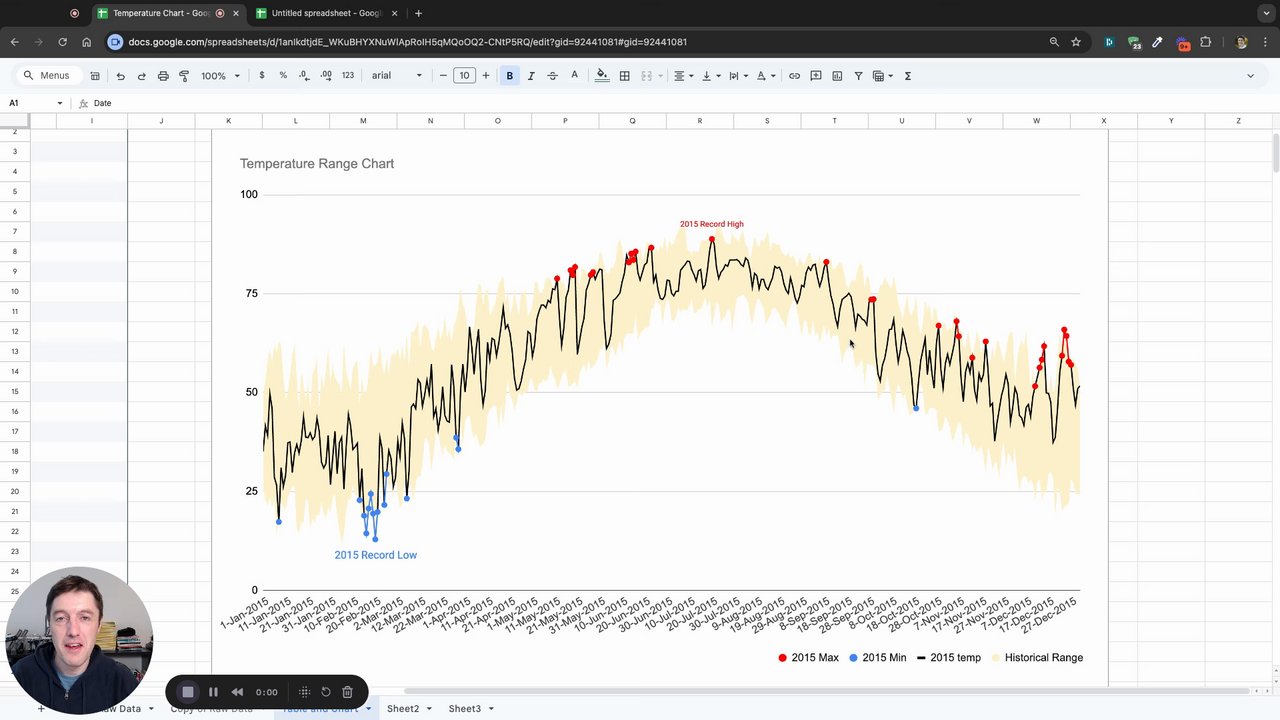Expand the Name box dropdown arrow
1280x720 pixels.
[59, 103]
